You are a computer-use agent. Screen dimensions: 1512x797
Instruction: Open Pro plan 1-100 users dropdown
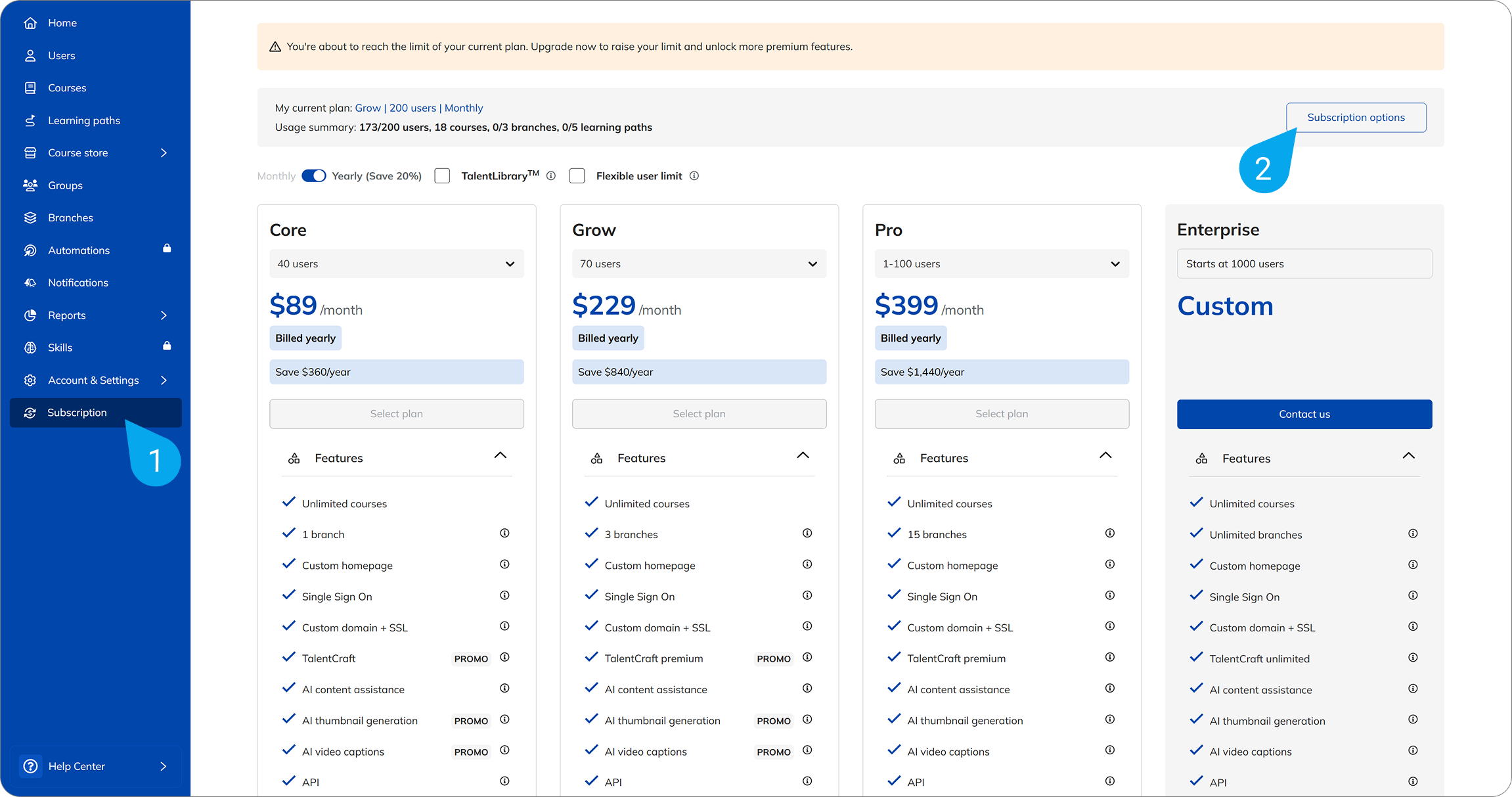(x=1002, y=264)
